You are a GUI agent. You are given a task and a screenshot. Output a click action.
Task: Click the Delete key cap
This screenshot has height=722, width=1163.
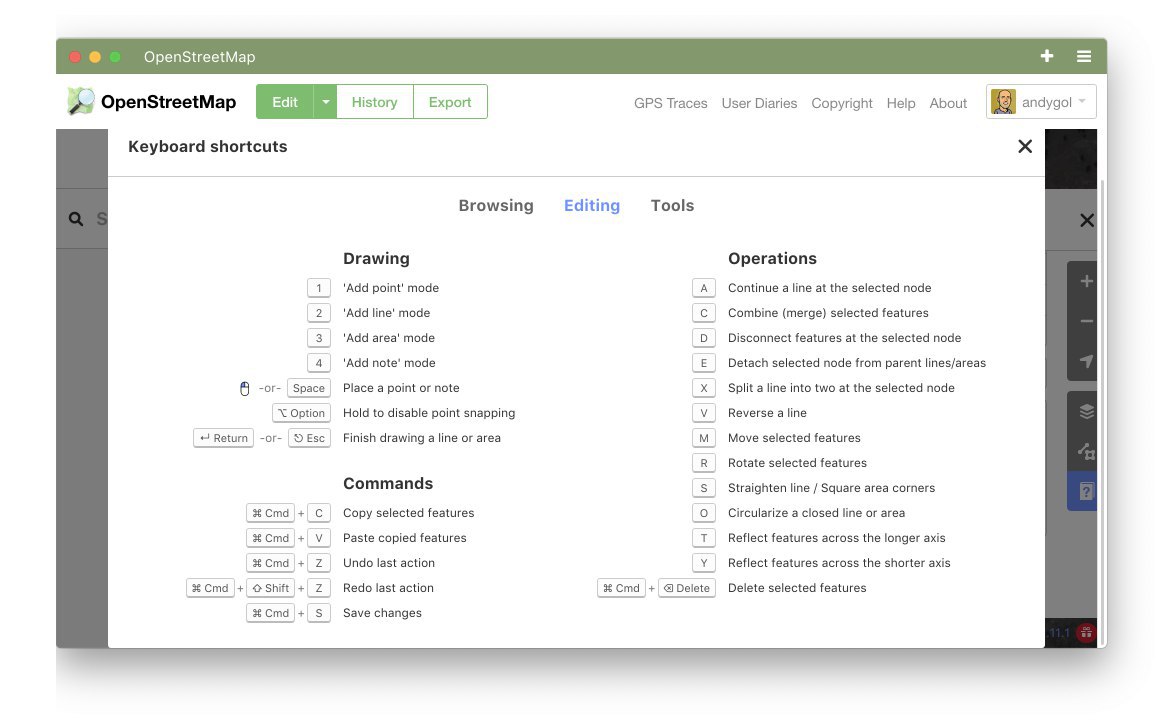pyautogui.click(x=687, y=588)
